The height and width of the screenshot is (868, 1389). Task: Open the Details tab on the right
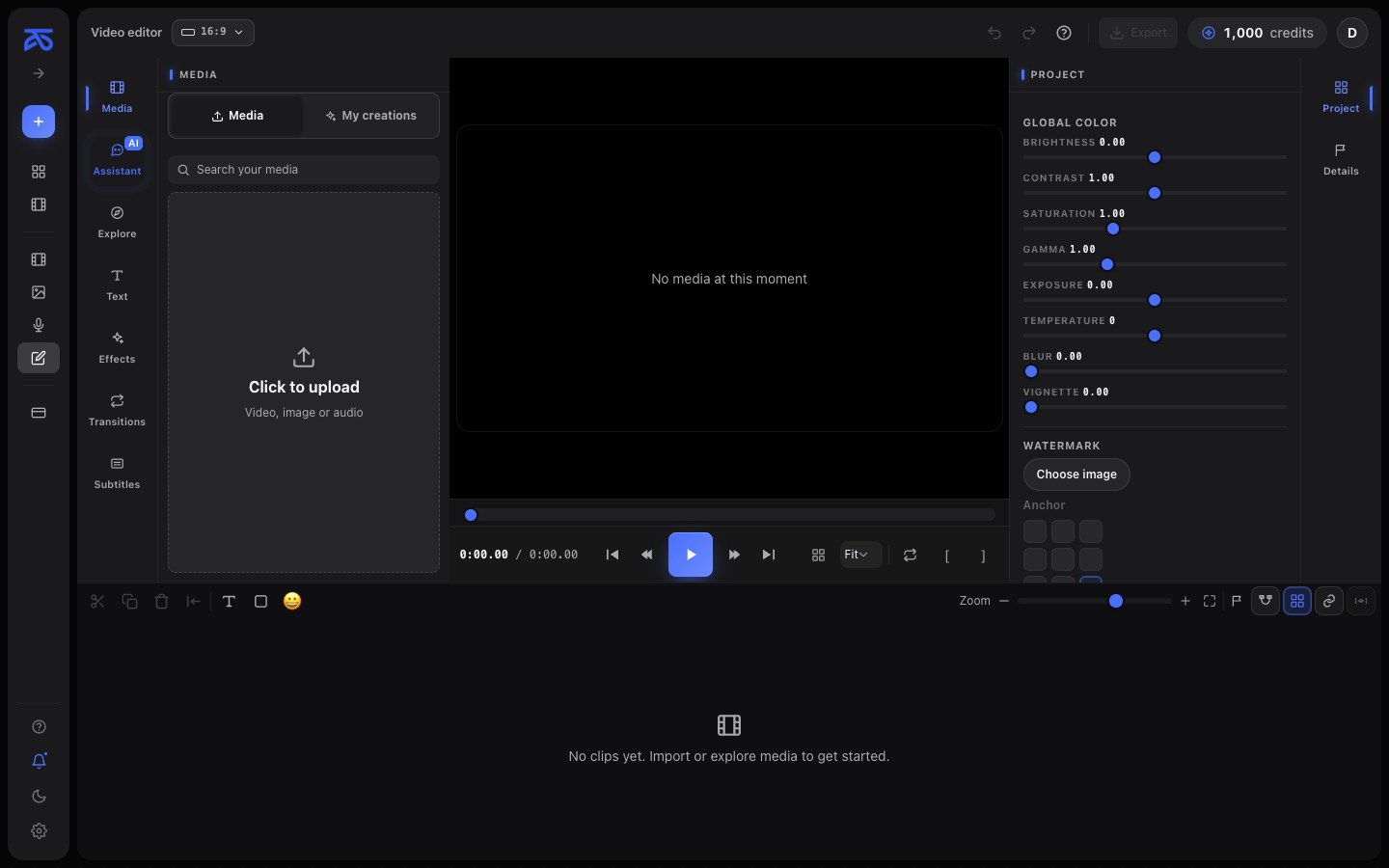(1341, 159)
